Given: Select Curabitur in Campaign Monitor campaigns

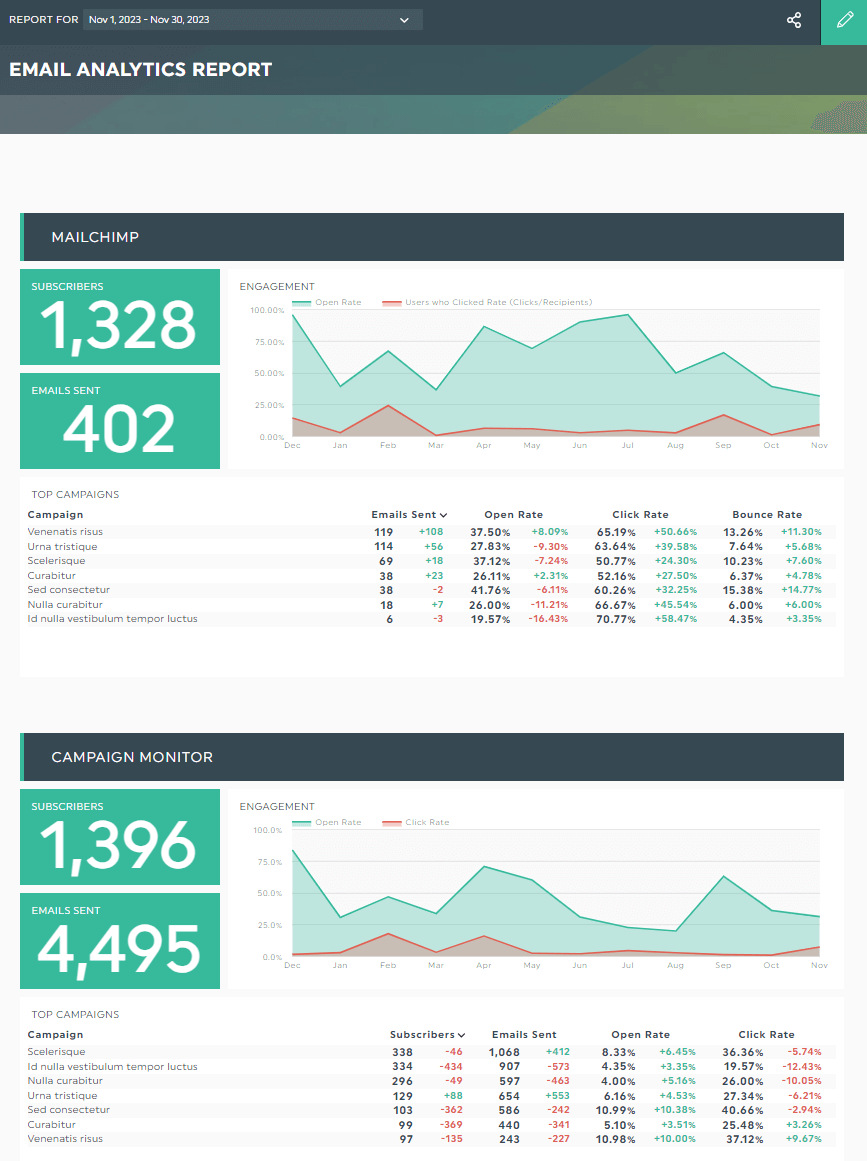Looking at the screenshot, I should pyautogui.click(x=52, y=1124).
